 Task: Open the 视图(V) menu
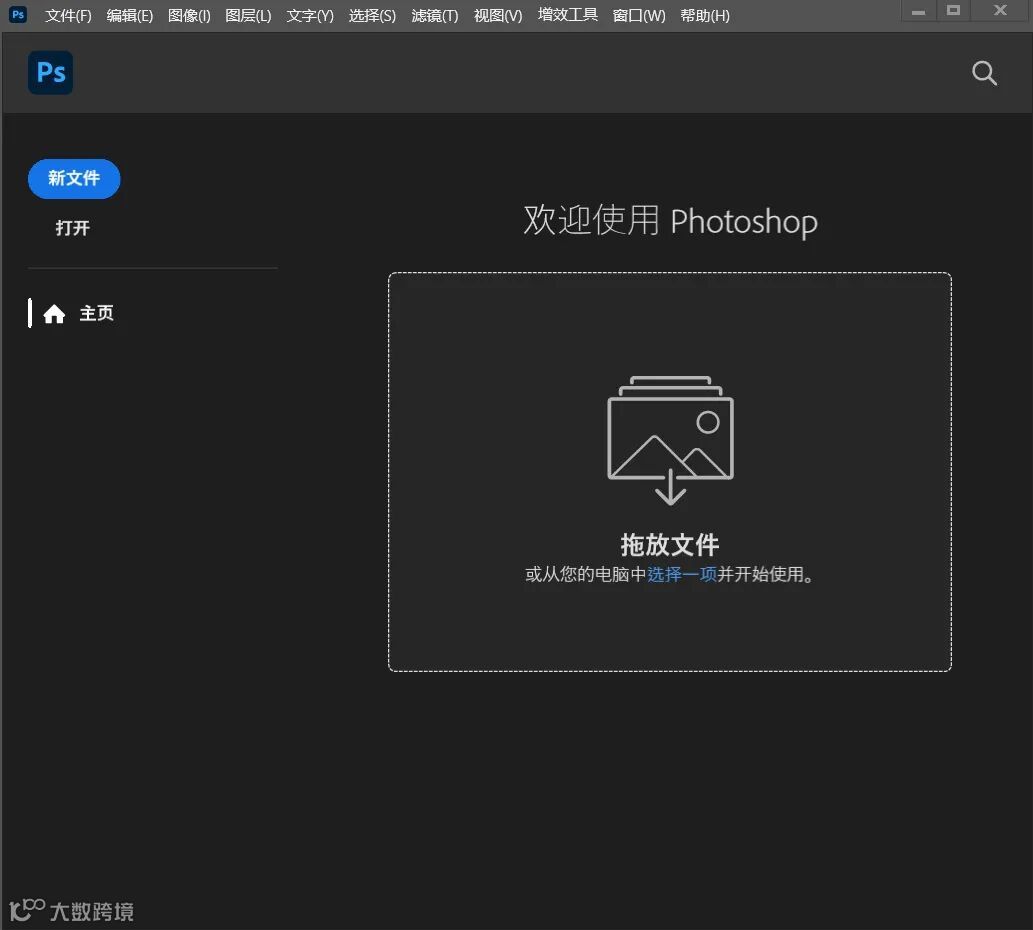[498, 15]
